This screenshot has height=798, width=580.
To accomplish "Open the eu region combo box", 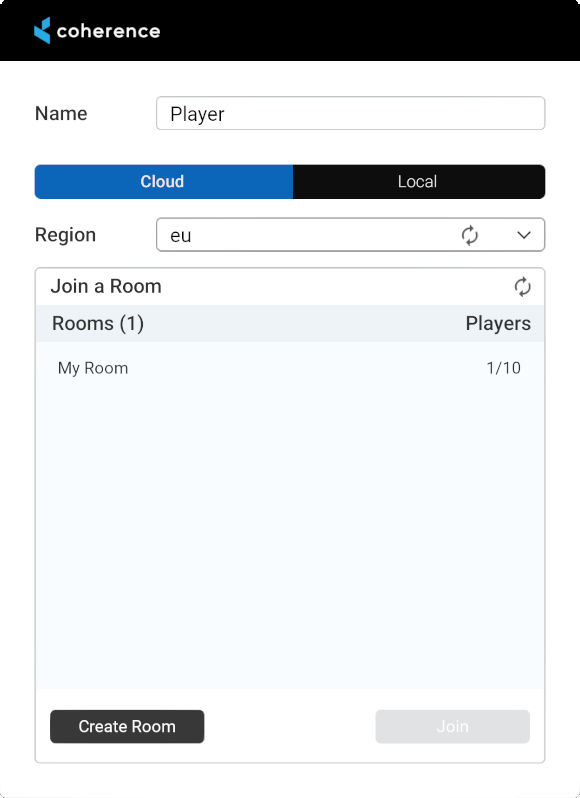I will tap(351, 235).
